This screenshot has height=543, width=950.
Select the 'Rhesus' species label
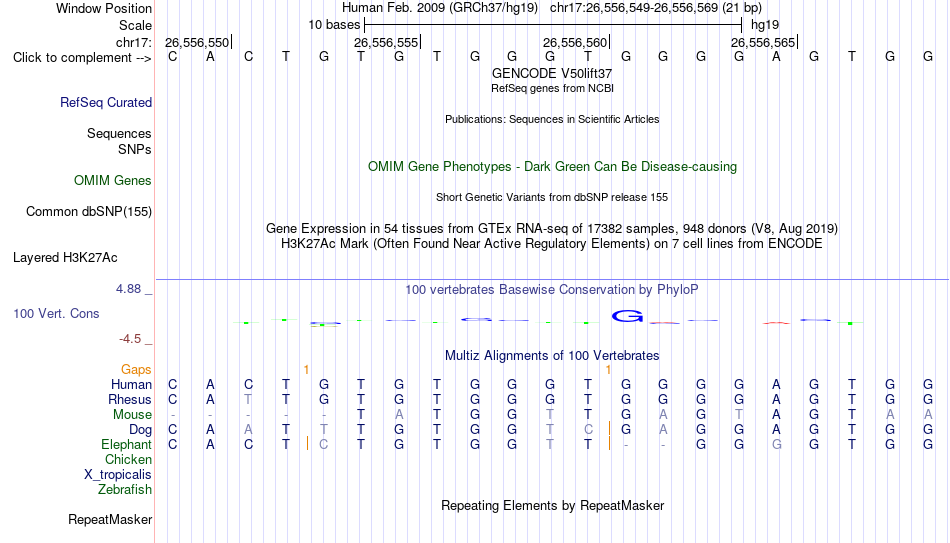pyautogui.click(x=130, y=399)
